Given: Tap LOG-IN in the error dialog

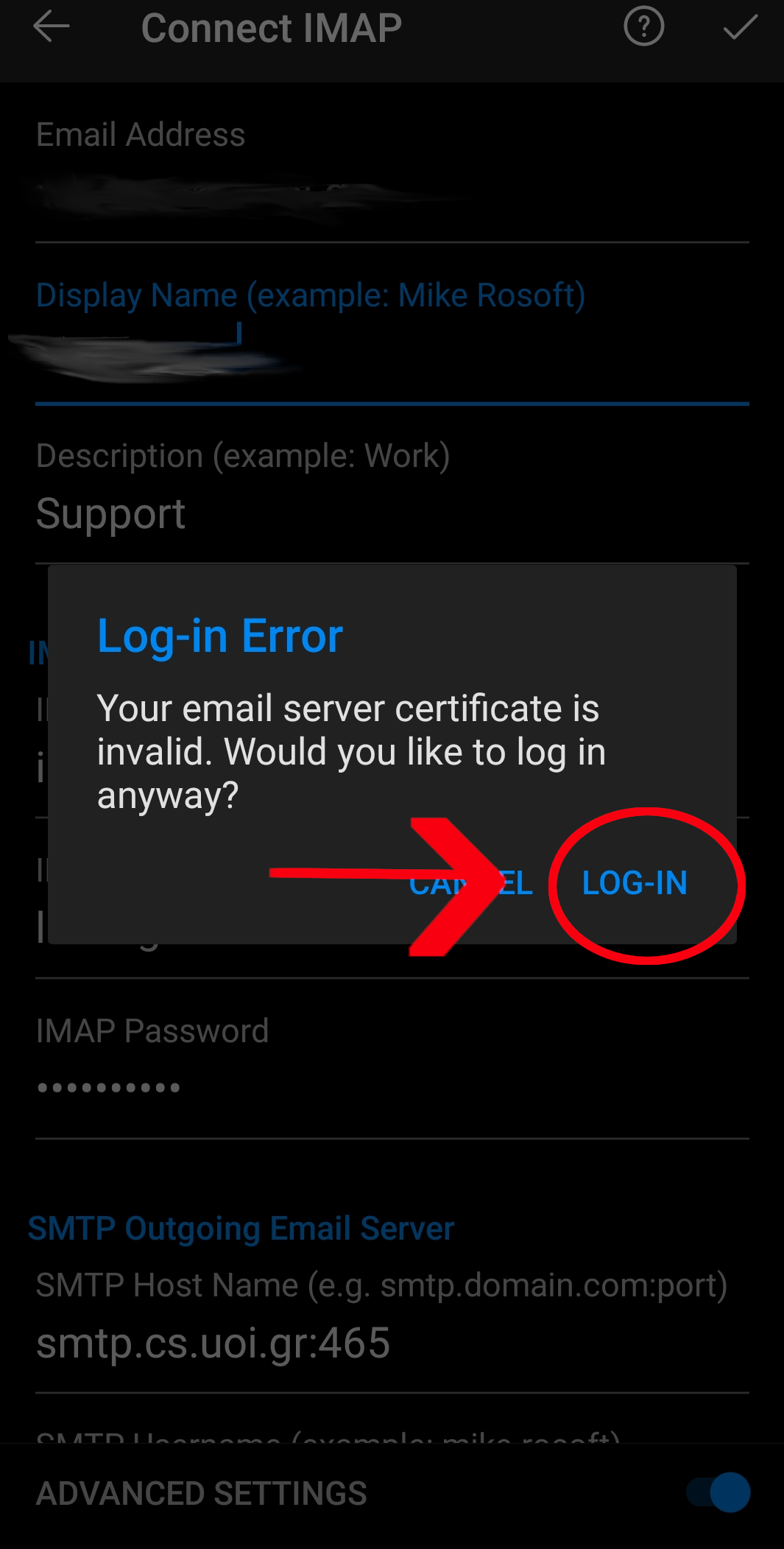Looking at the screenshot, I should [x=635, y=882].
